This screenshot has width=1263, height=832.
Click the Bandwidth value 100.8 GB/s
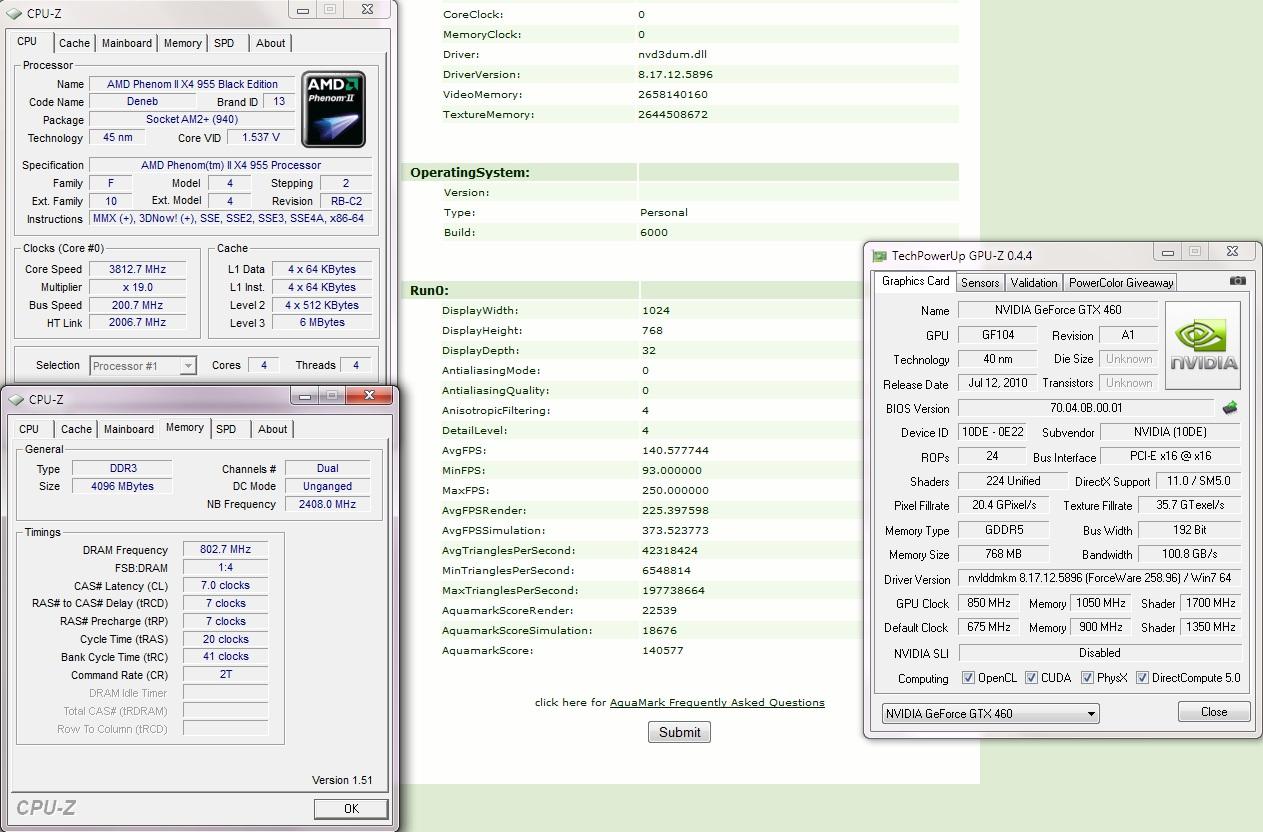[x=1189, y=554]
